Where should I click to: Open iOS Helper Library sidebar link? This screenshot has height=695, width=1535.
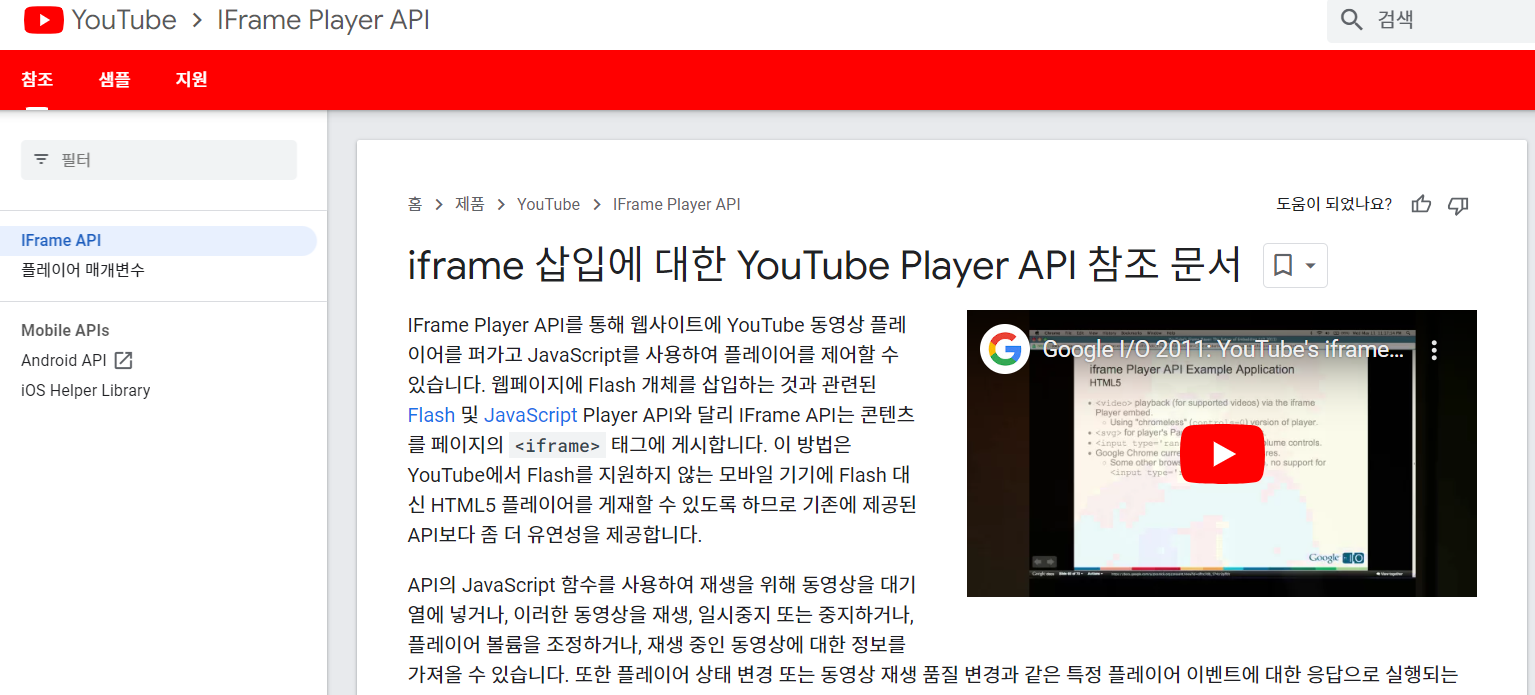pyautogui.click(x=86, y=391)
